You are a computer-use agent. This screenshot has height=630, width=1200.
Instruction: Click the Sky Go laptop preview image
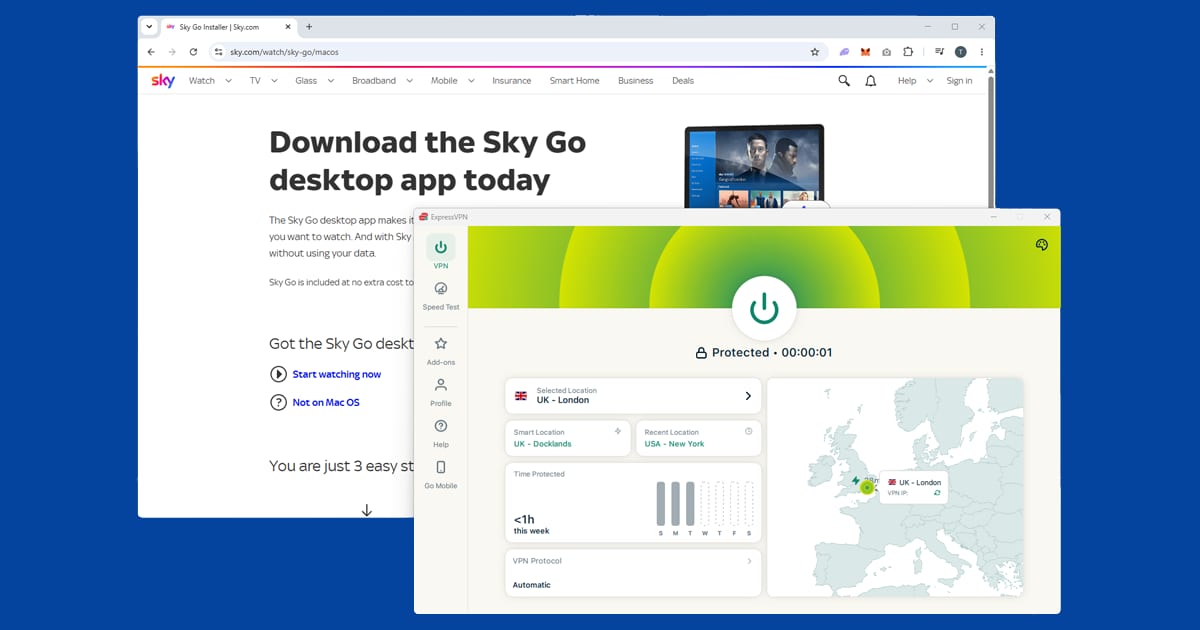coord(754,166)
